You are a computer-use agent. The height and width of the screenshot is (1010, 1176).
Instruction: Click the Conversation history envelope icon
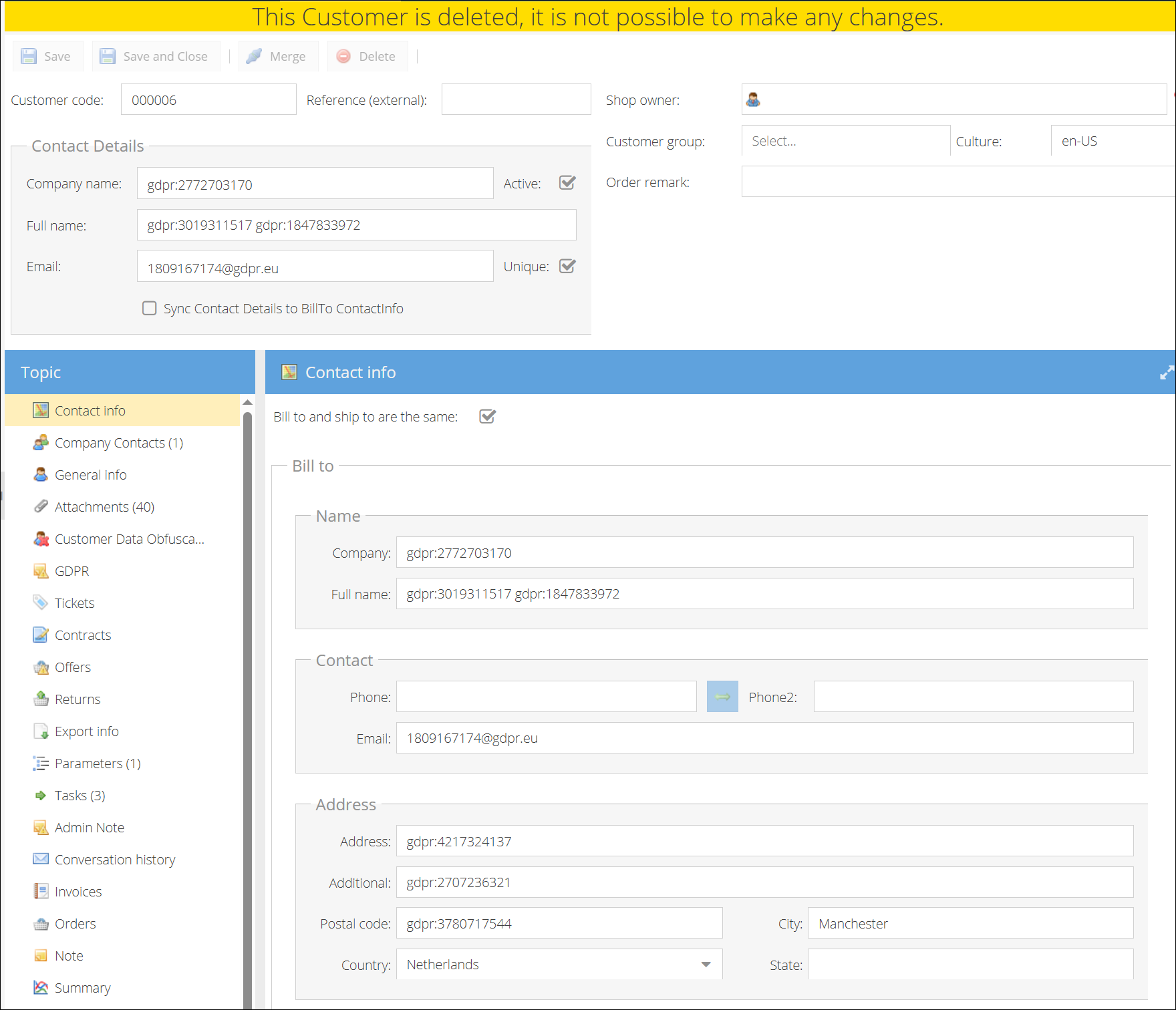[x=41, y=859]
